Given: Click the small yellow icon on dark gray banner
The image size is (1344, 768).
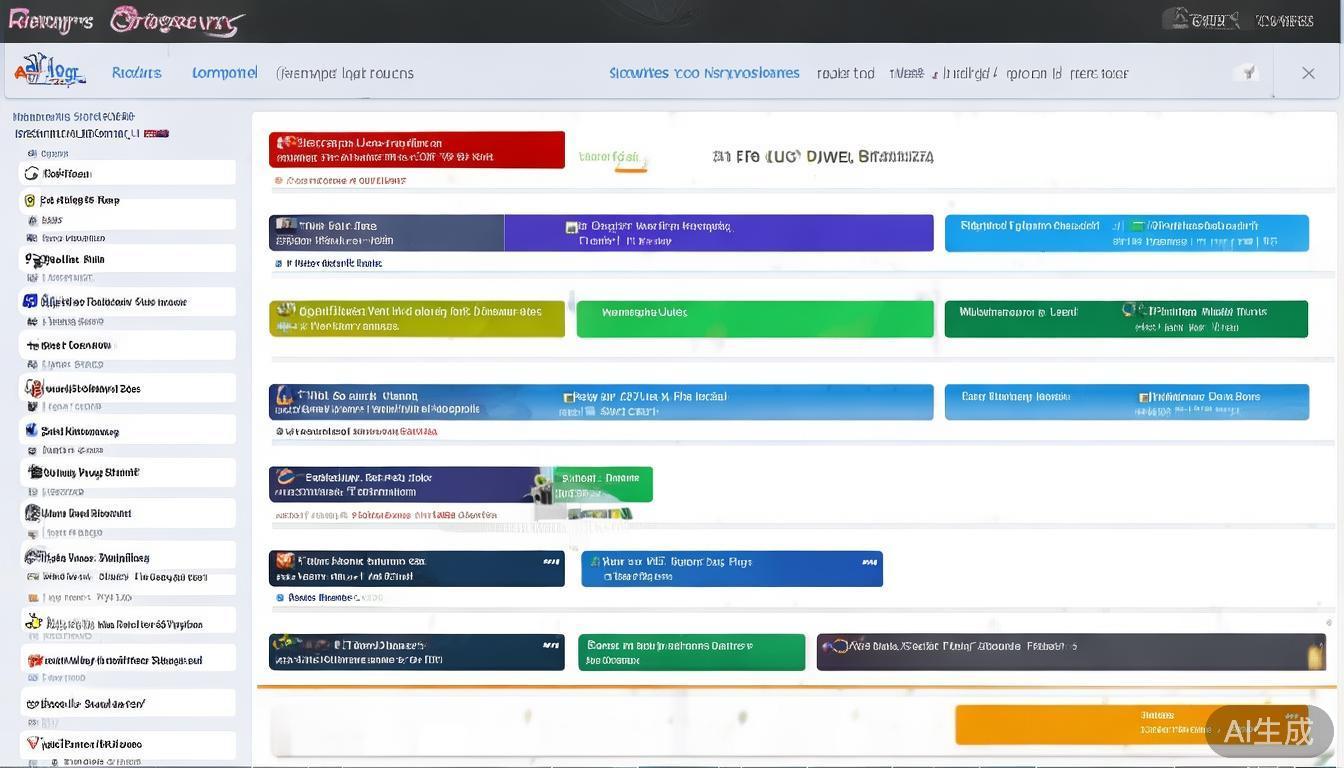Looking at the screenshot, I should [1313, 654].
